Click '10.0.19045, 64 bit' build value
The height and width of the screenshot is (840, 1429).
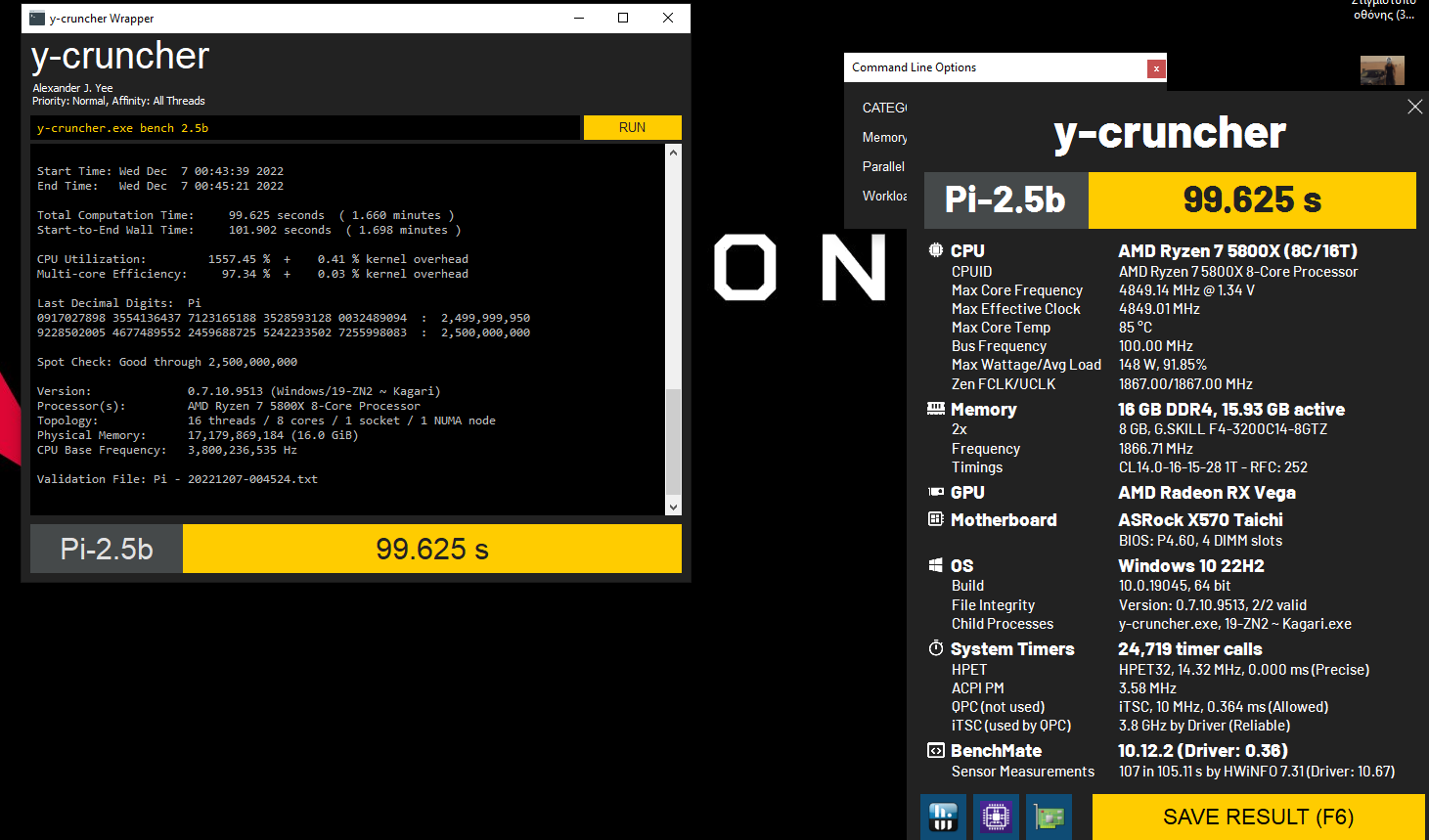coord(1175,586)
